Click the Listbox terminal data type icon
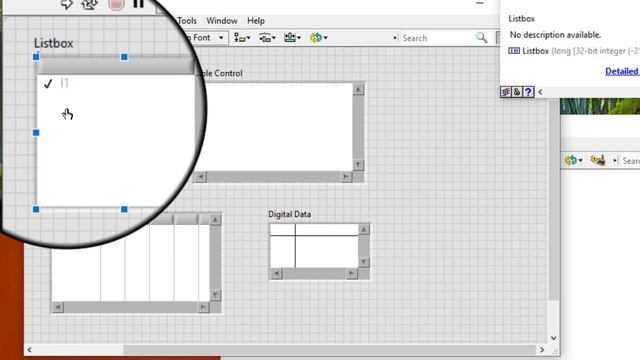This screenshot has width=640, height=360. tap(514, 51)
